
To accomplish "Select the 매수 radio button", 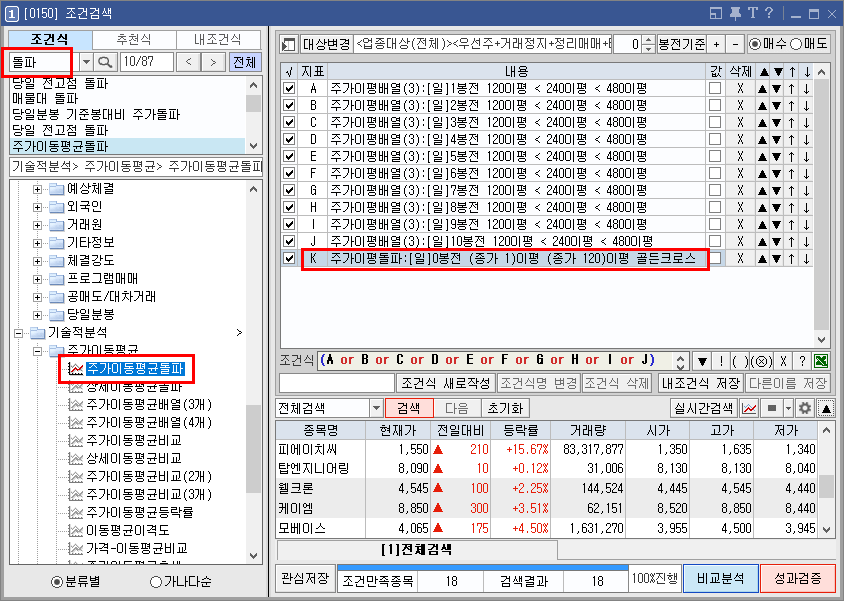I will [755, 44].
